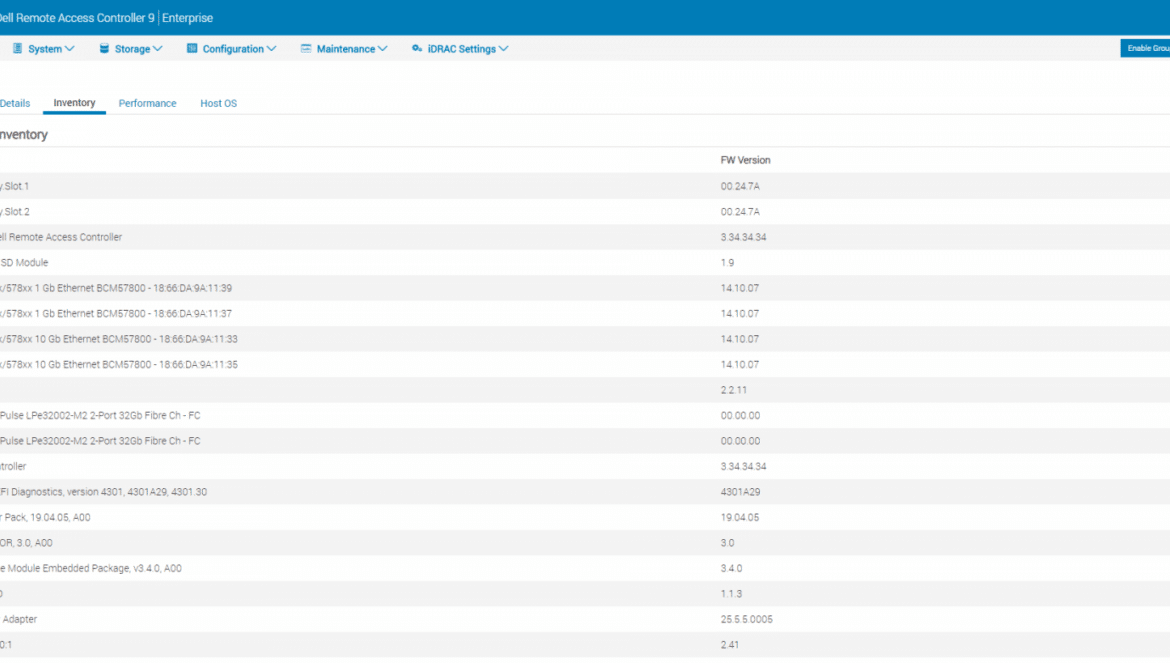The image size is (1170, 663).
Task: Click the Adapter row name
Action: tap(19, 619)
